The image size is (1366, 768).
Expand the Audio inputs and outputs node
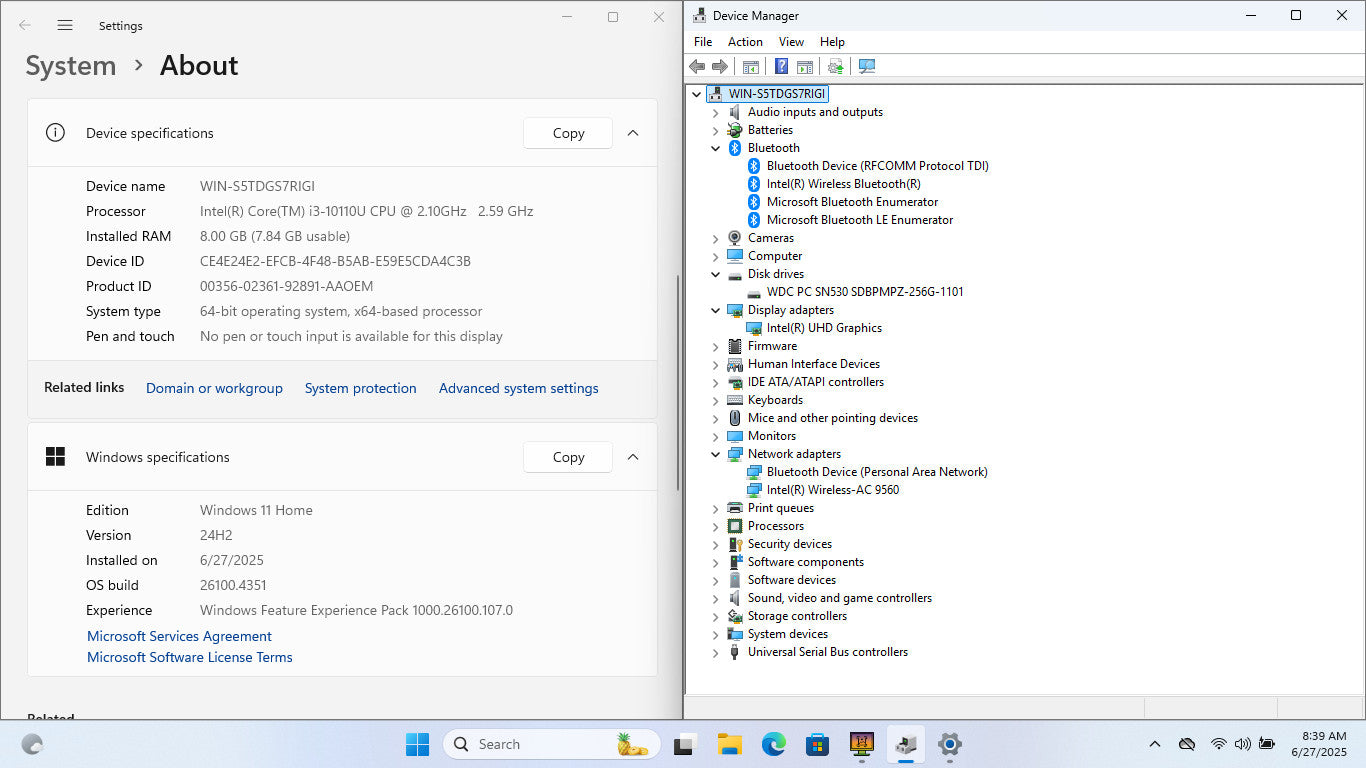pos(715,112)
